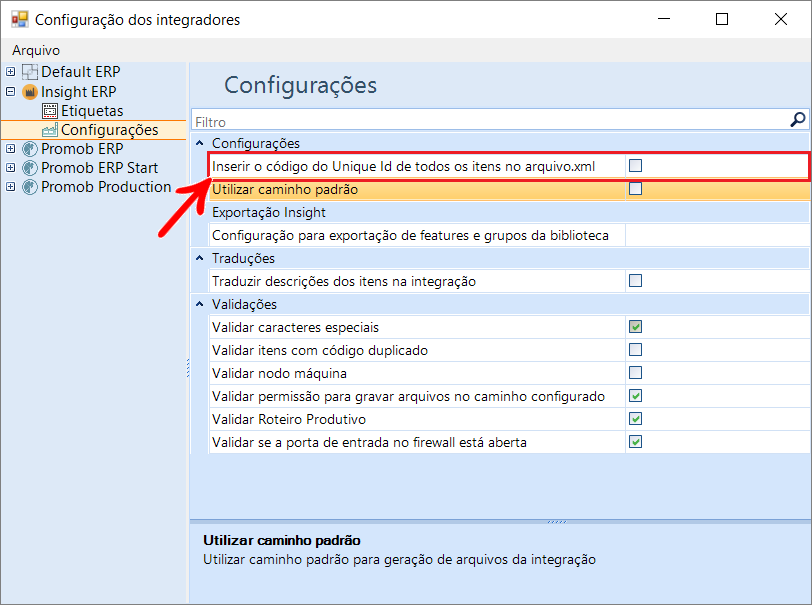812x605 pixels.
Task: Close the Configuração dos integradores window
Action: coord(780,19)
